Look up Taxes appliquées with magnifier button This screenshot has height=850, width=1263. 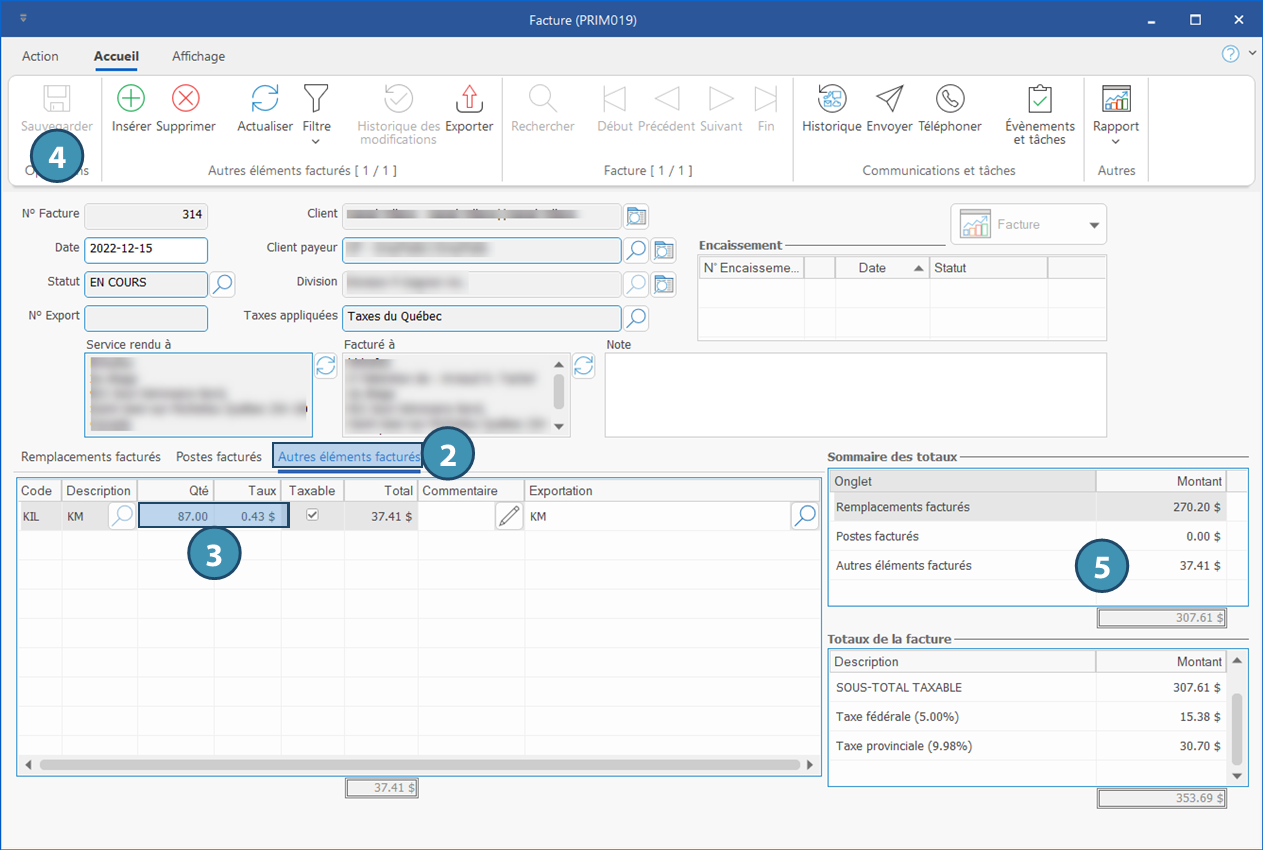click(x=636, y=318)
